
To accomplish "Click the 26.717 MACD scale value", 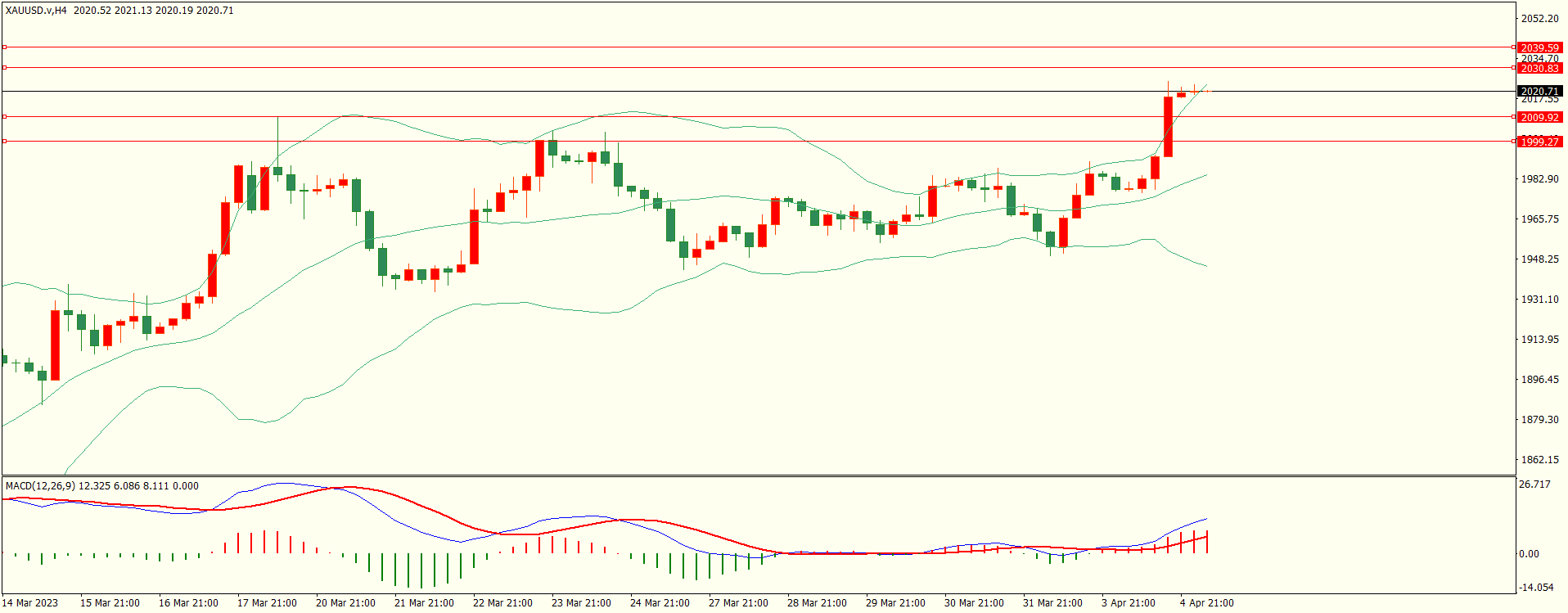I will pos(1534,485).
